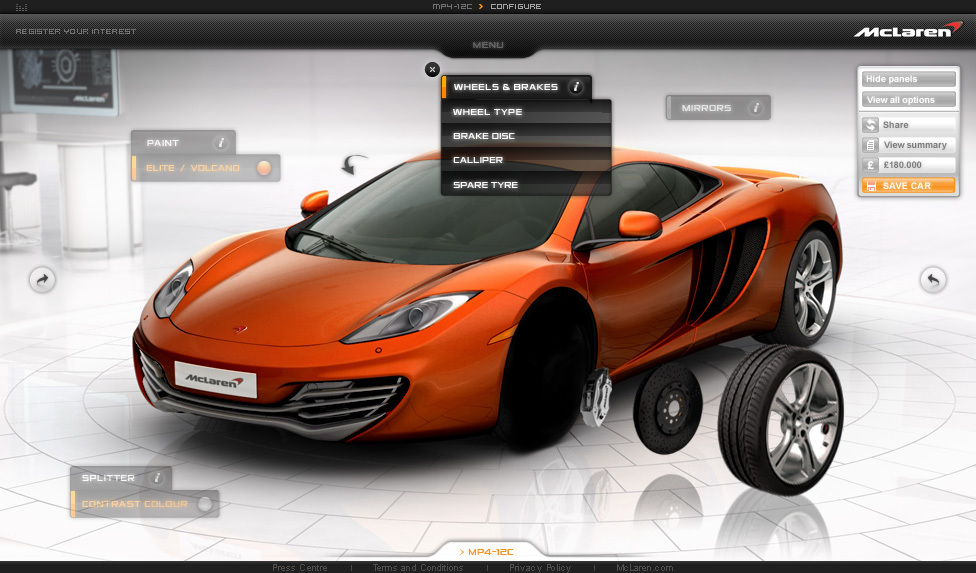Open Wheels & Brakes info icon

pyautogui.click(x=576, y=87)
